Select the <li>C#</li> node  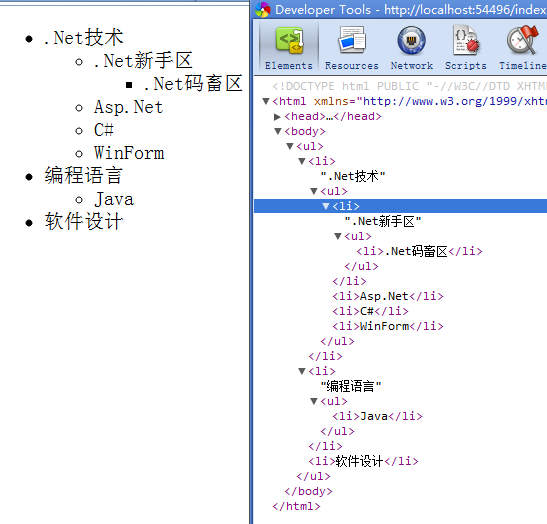pos(370,311)
